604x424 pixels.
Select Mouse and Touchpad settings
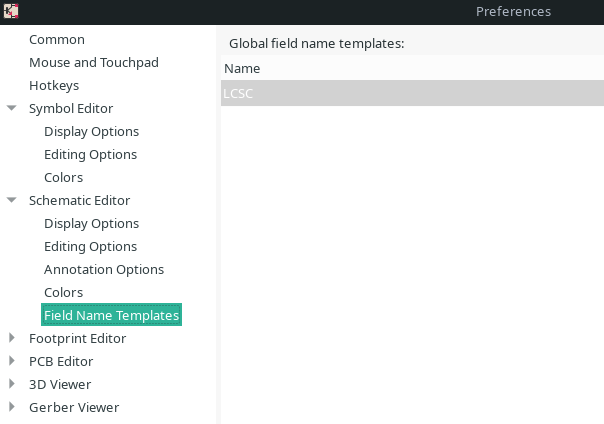(93, 63)
